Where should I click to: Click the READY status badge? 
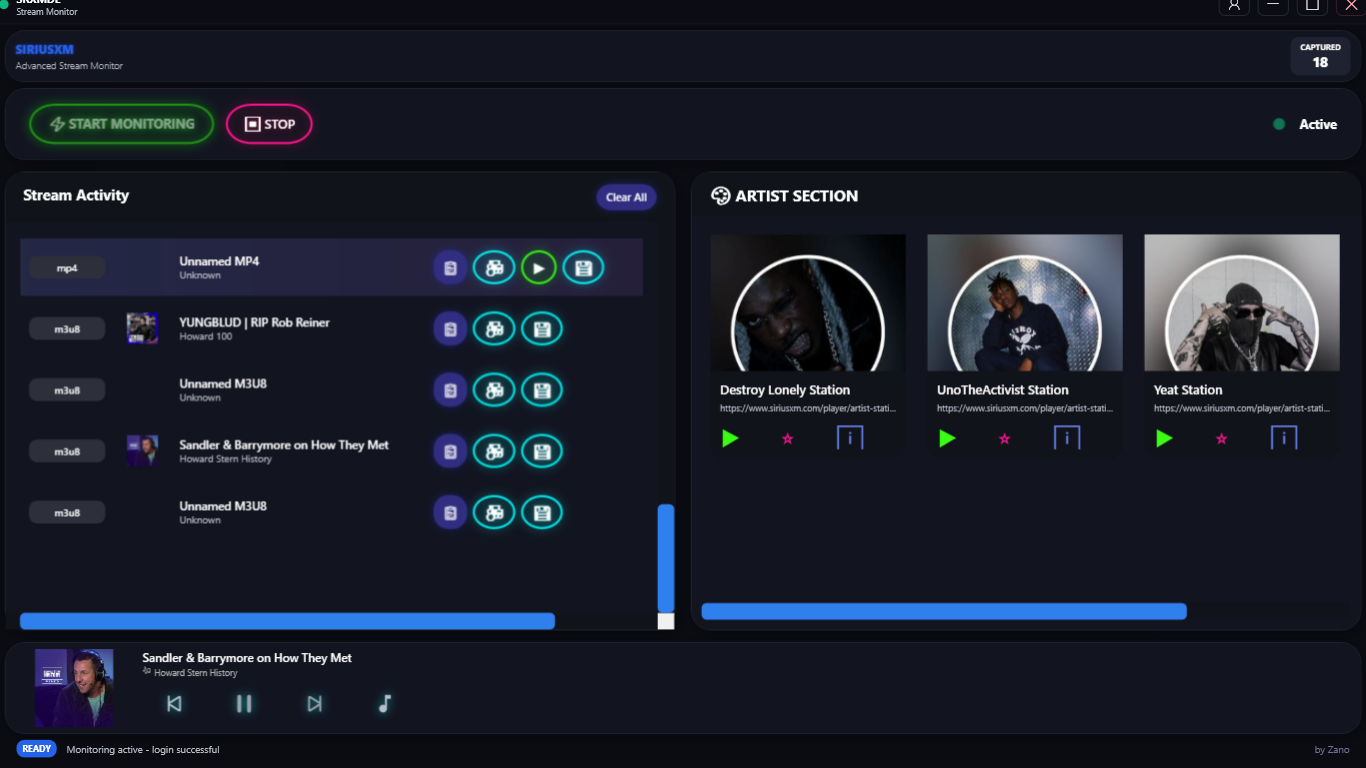[36, 749]
